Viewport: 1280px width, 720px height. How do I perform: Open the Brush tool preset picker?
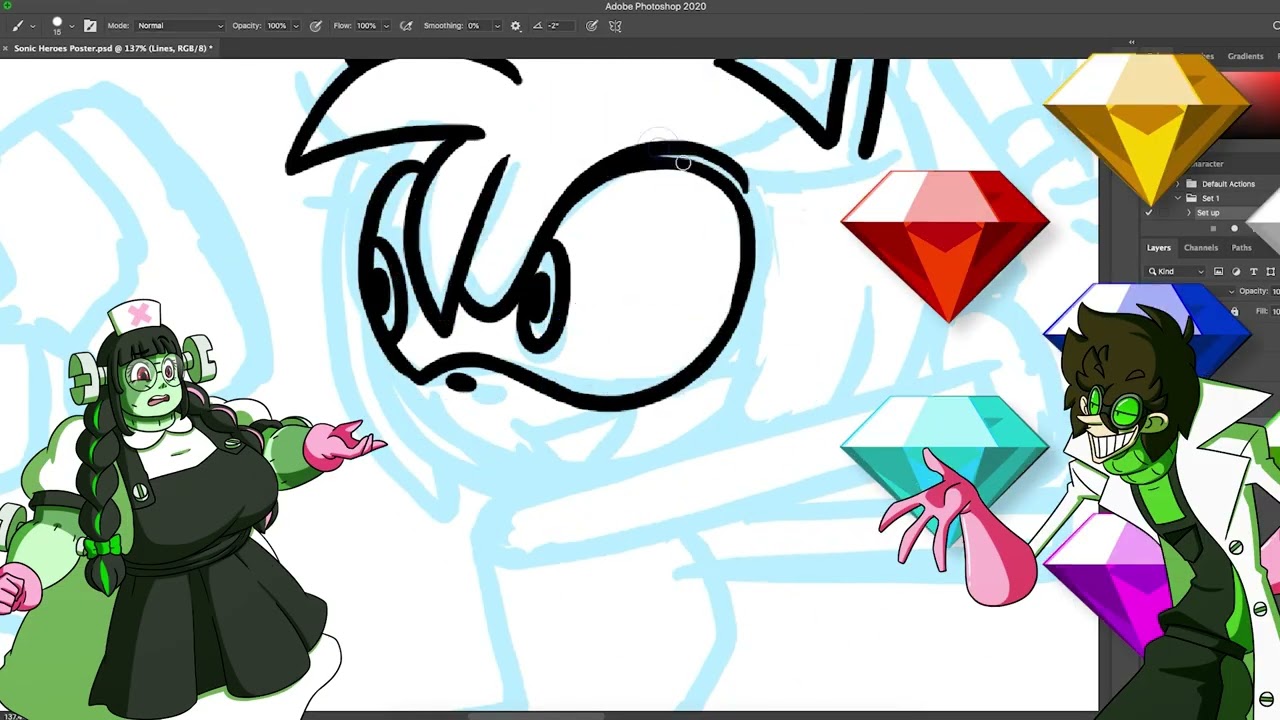pyautogui.click(x=22, y=26)
